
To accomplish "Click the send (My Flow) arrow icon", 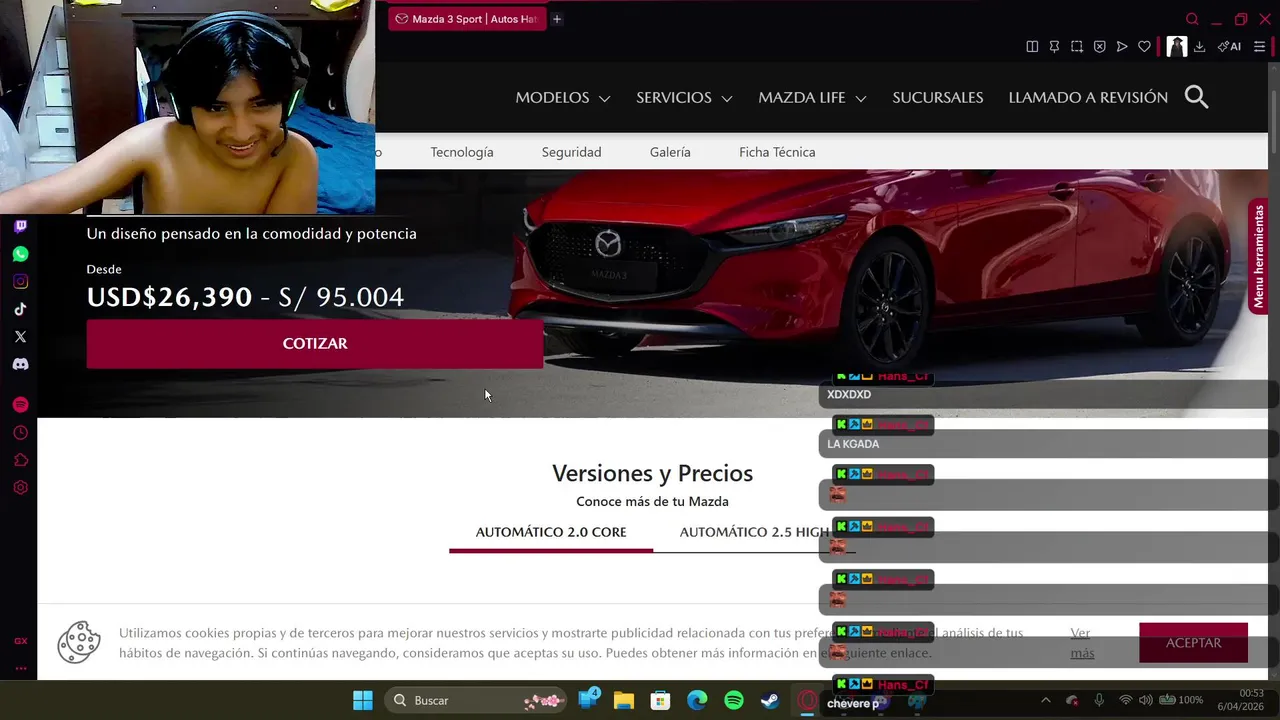I will [x=1122, y=46].
